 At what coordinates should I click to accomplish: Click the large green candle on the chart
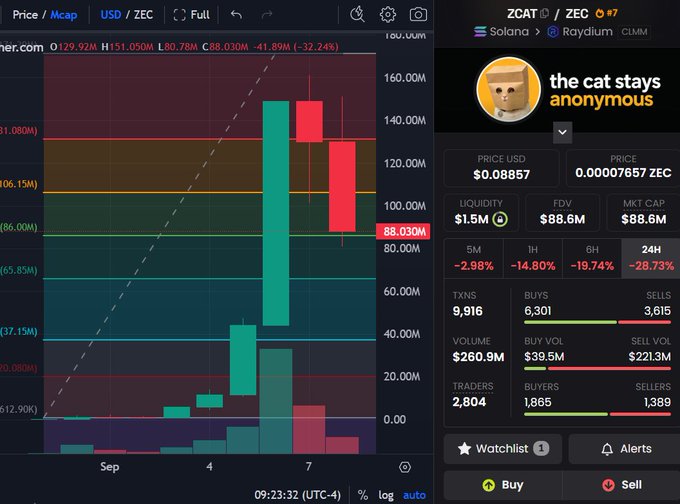pos(276,213)
